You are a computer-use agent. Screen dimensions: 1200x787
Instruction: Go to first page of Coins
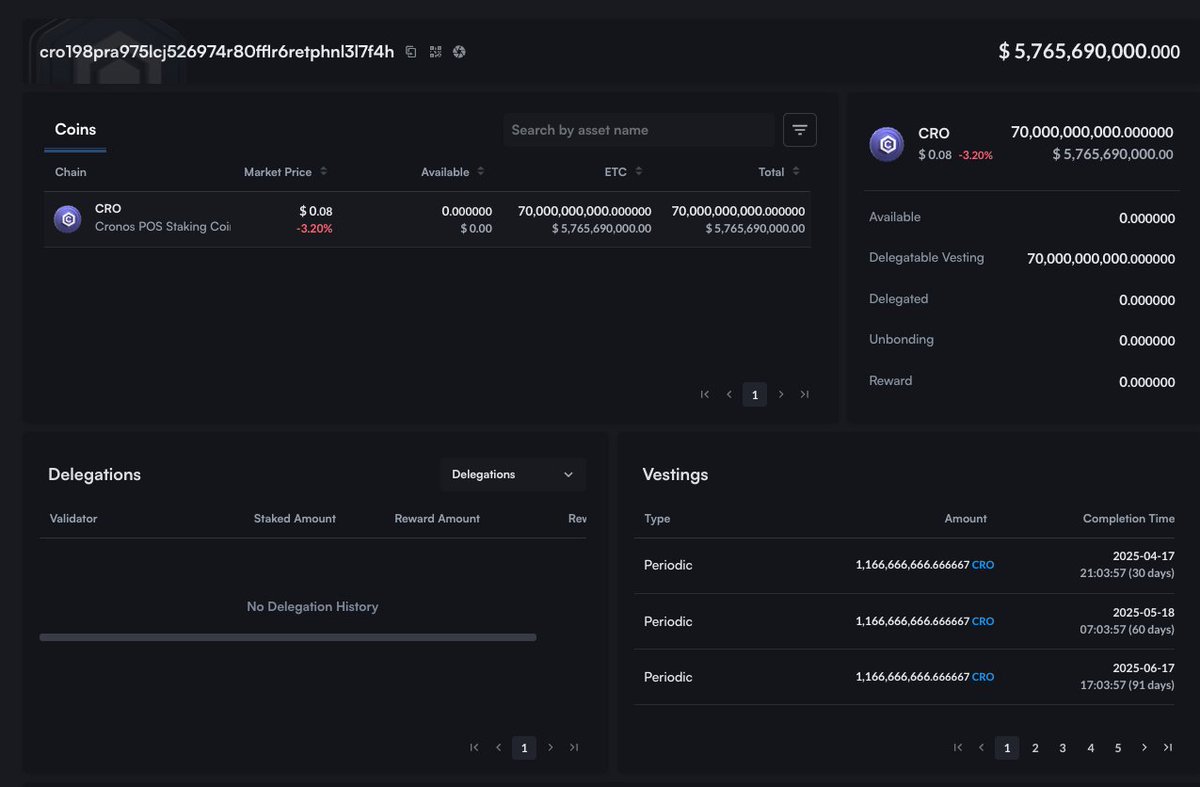pos(705,395)
